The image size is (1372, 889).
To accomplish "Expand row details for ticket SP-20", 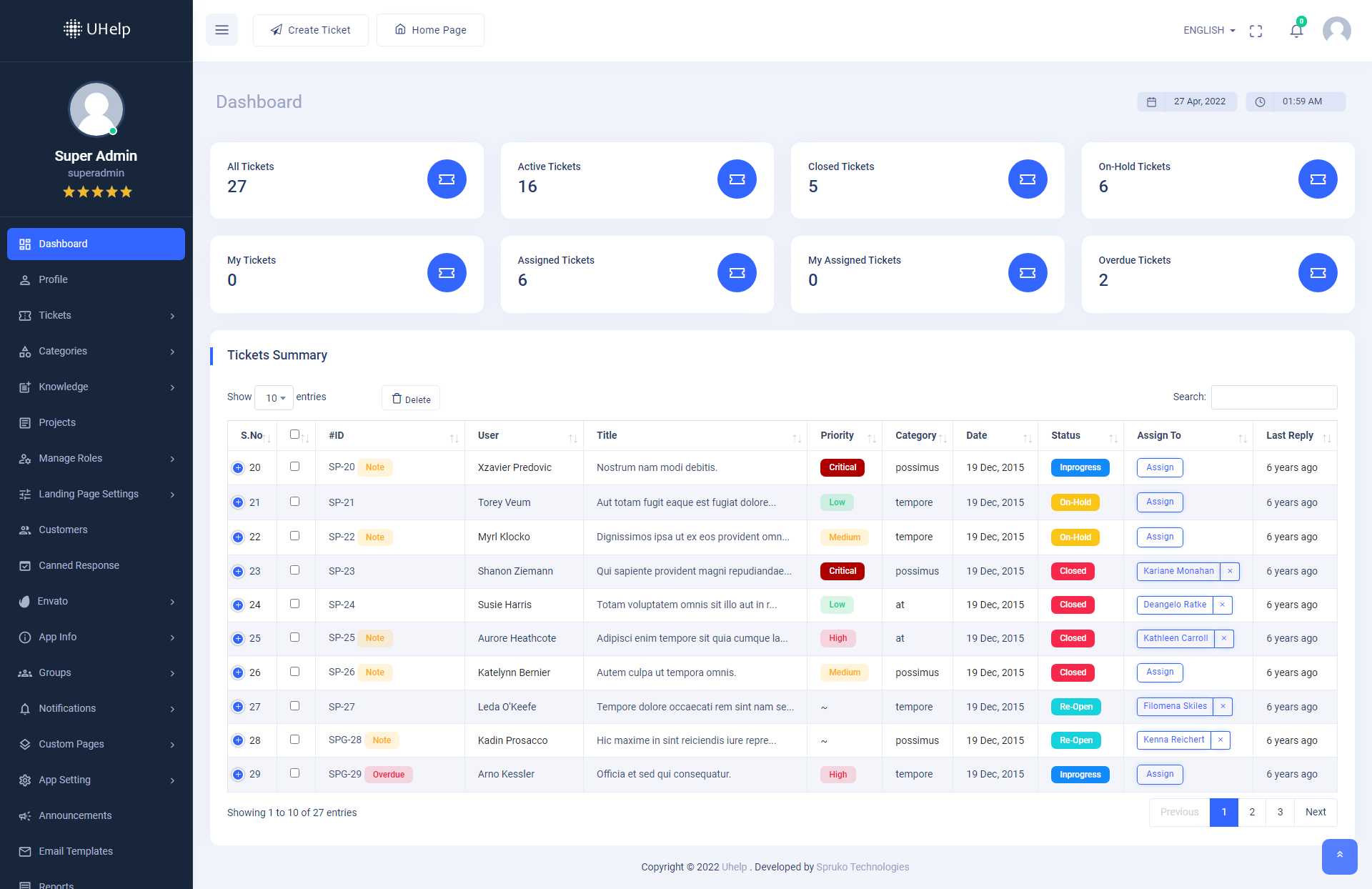I will point(238,468).
